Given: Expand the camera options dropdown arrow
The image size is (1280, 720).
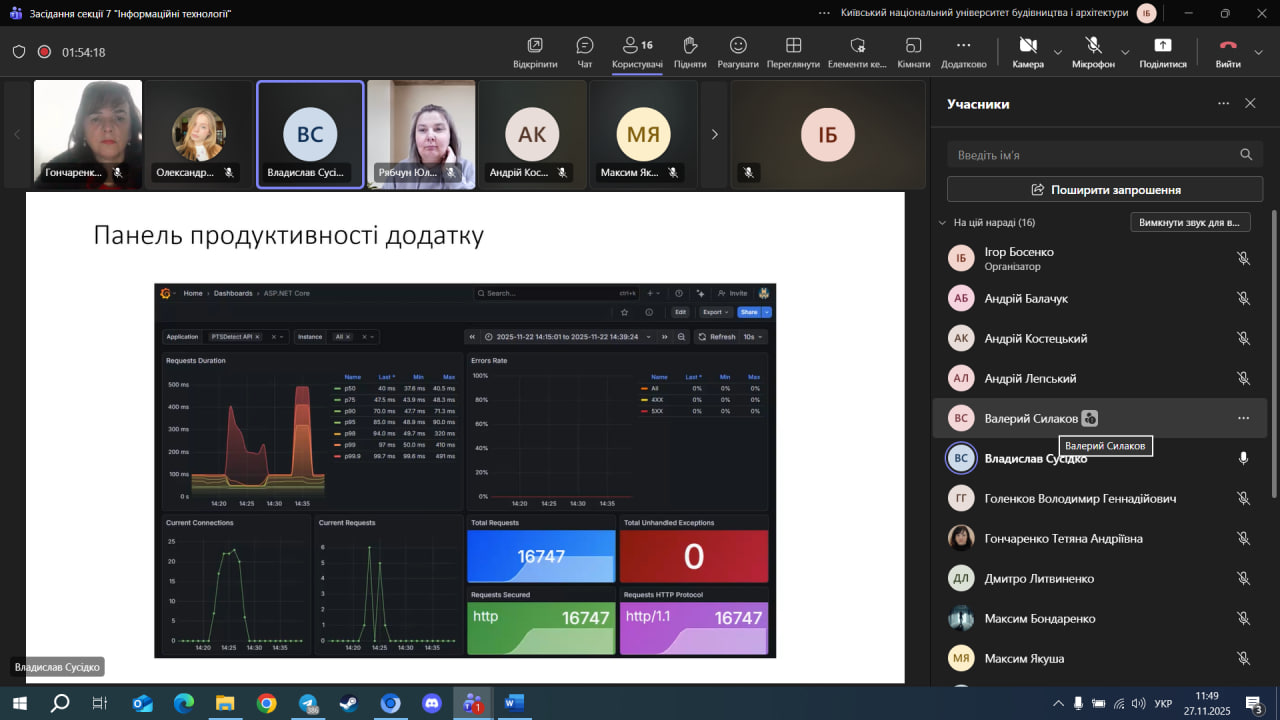Looking at the screenshot, I should [1058, 52].
